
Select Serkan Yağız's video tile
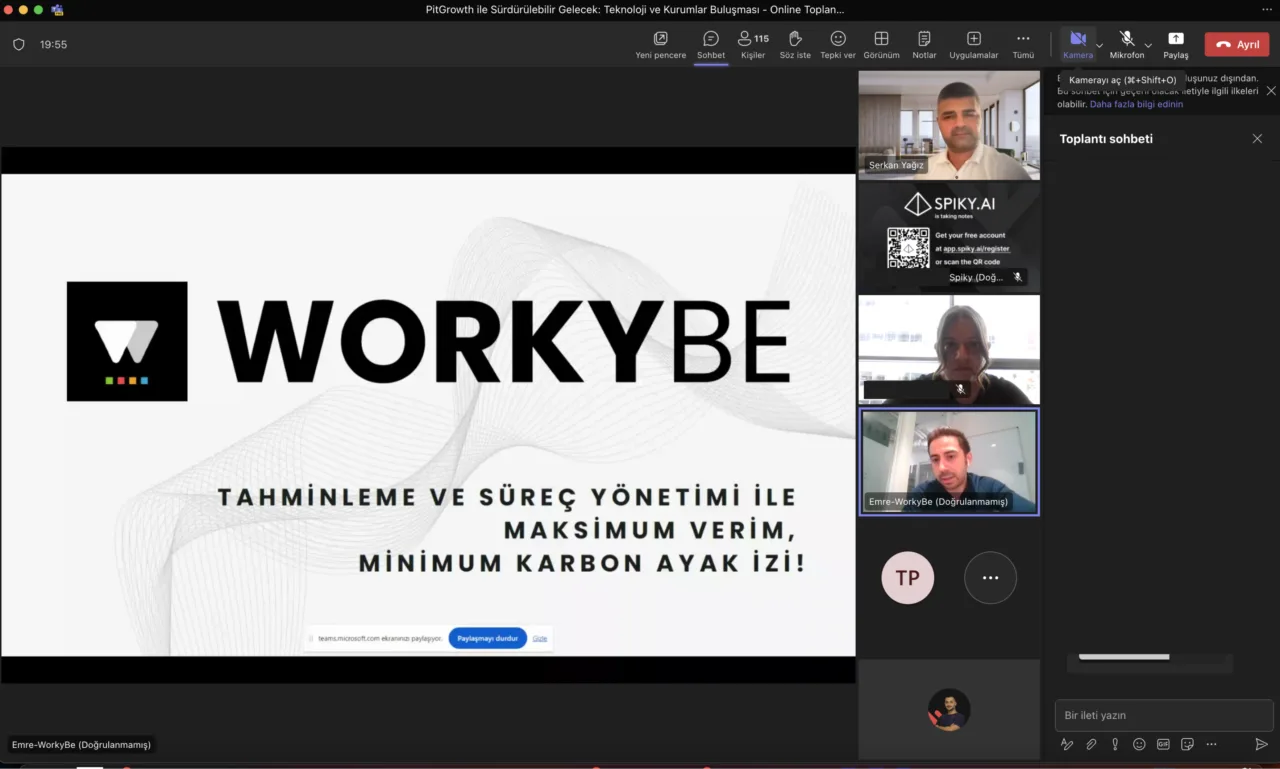click(x=949, y=125)
